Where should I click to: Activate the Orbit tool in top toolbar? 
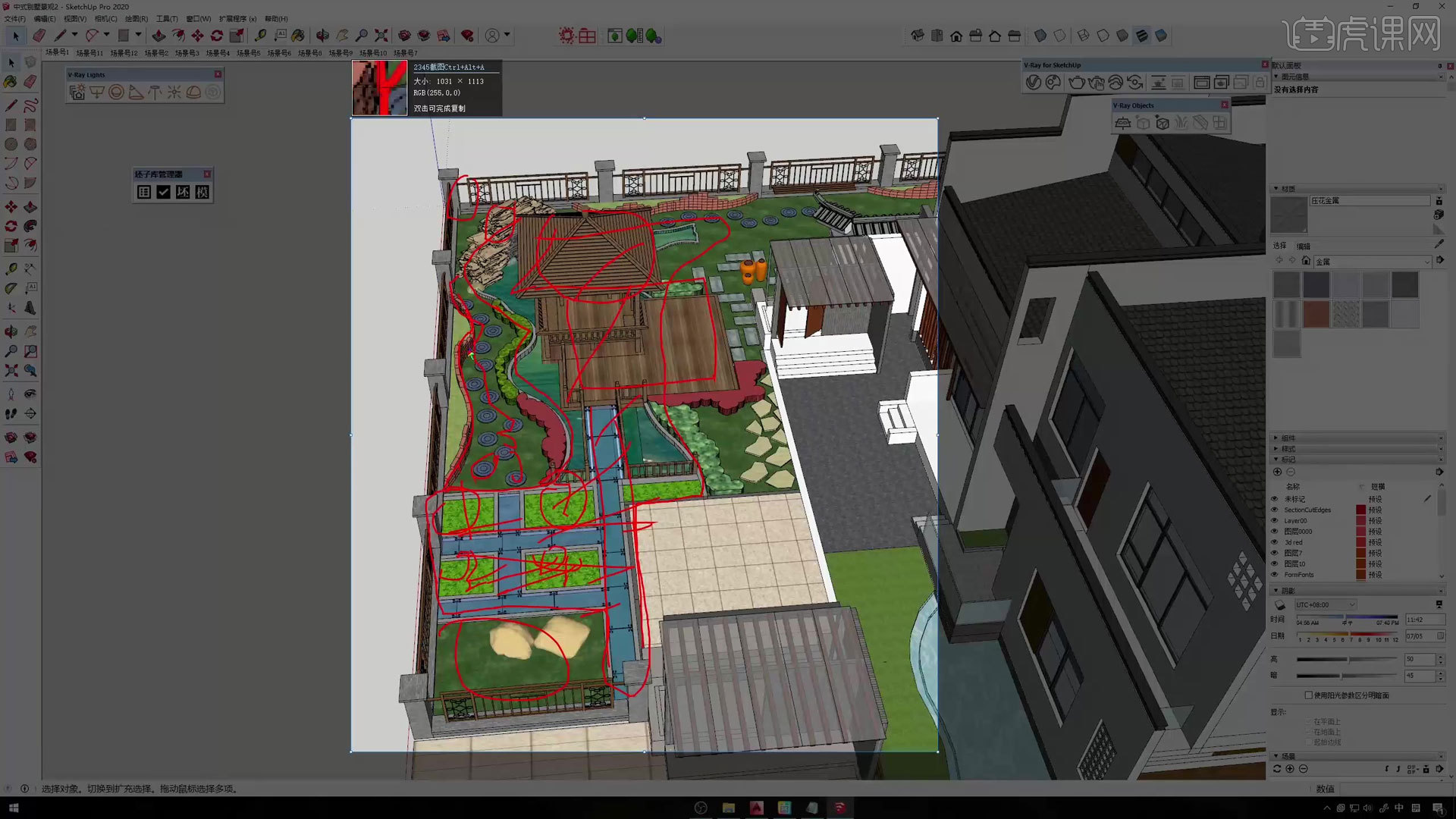322,36
